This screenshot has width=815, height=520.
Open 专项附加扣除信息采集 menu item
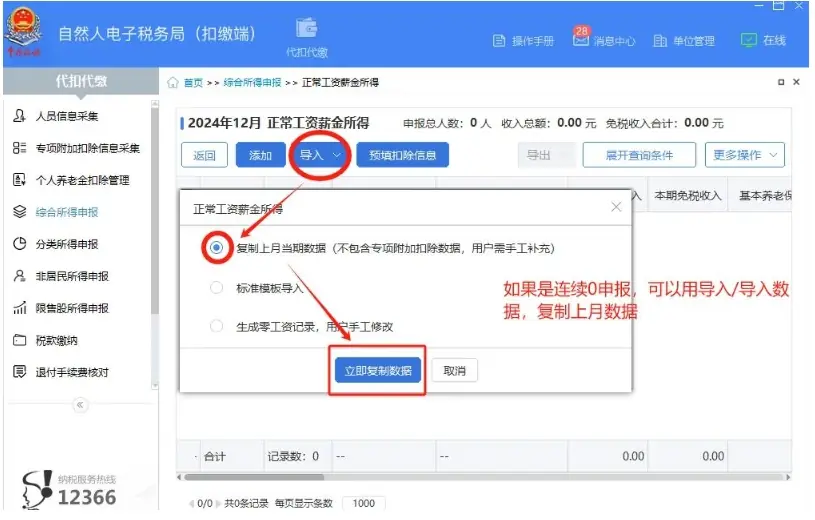[x=88, y=148]
